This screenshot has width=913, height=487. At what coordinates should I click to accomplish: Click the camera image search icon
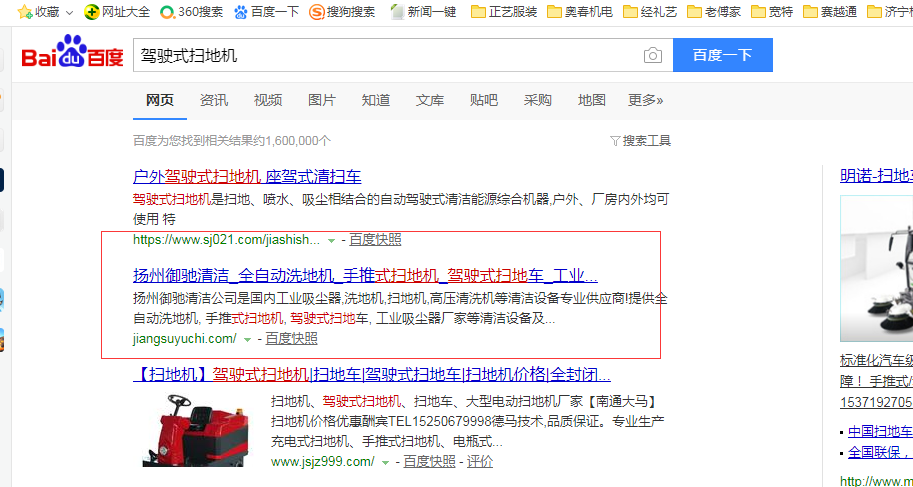pos(653,55)
